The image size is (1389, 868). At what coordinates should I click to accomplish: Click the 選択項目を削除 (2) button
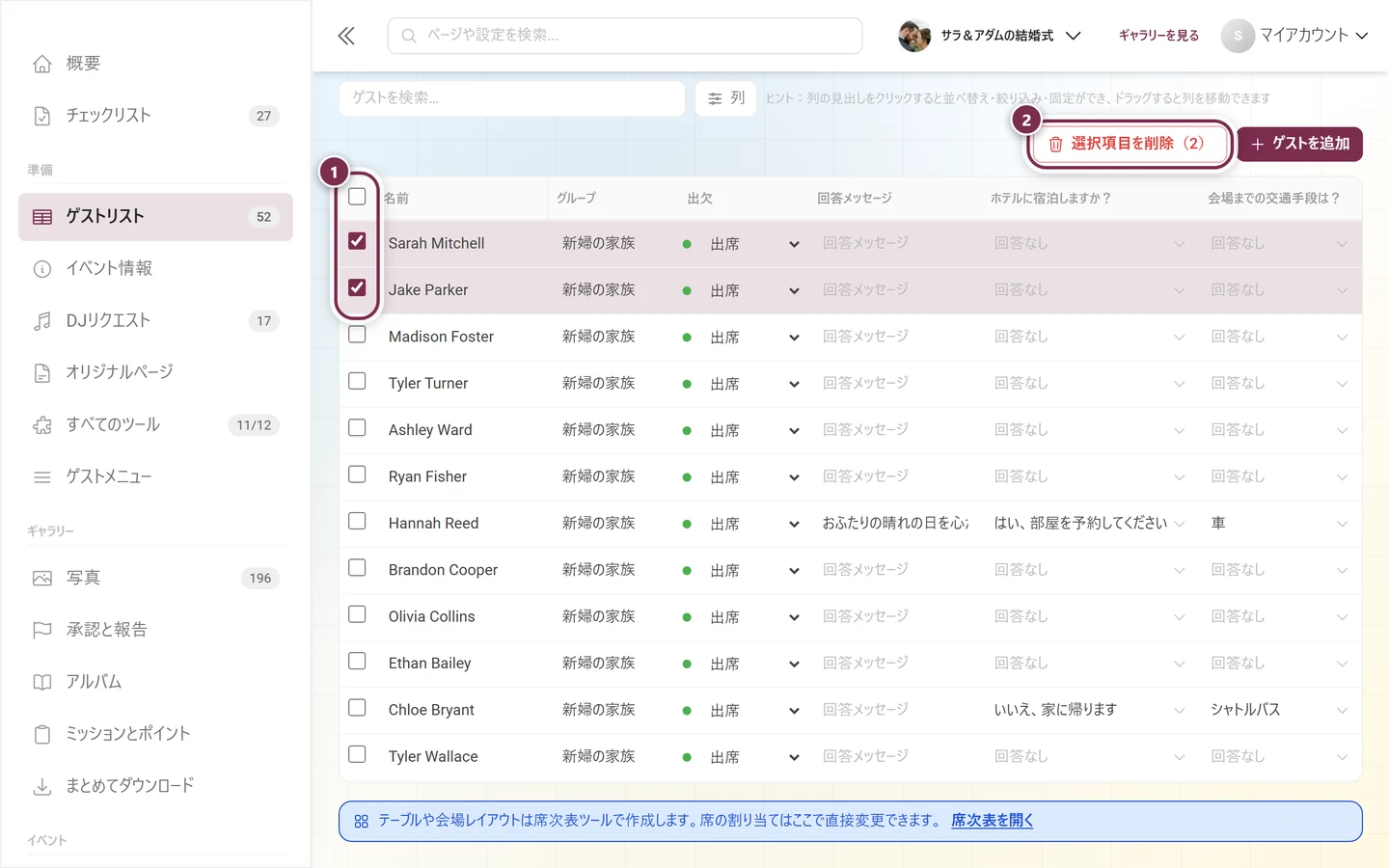click(x=1129, y=144)
